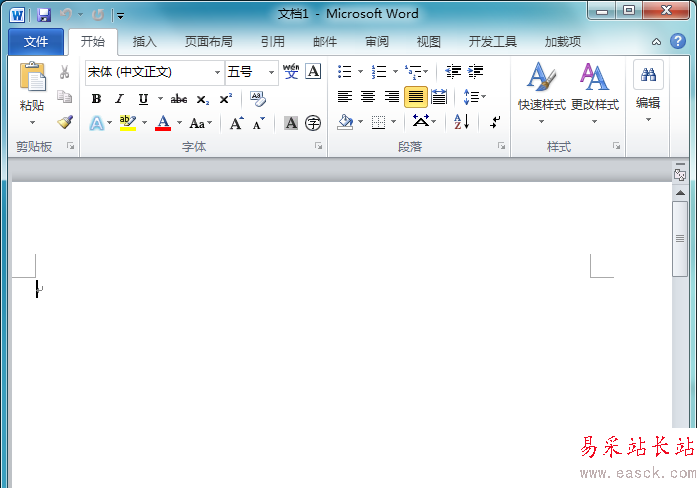Show paragraph marks icon
This screenshot has height=488, width=697.
(x=495, y=121)
